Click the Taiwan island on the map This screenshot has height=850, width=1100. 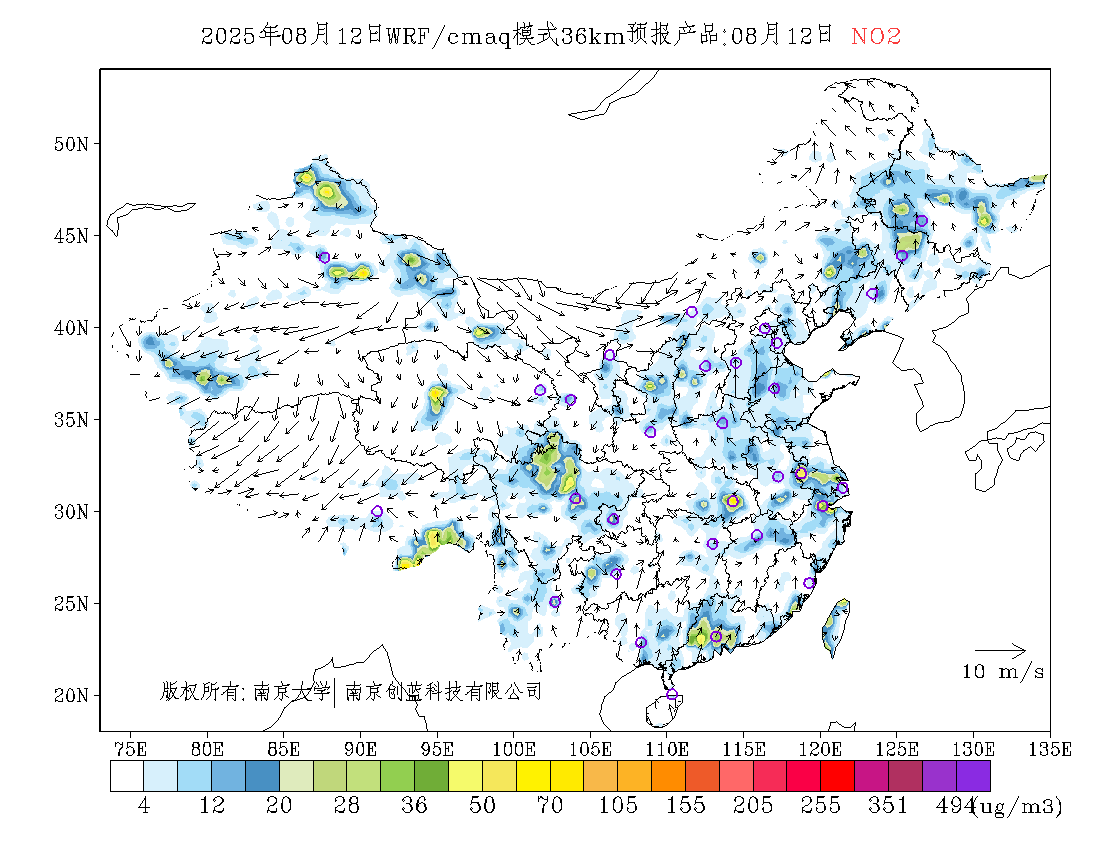tap(835, 626)
